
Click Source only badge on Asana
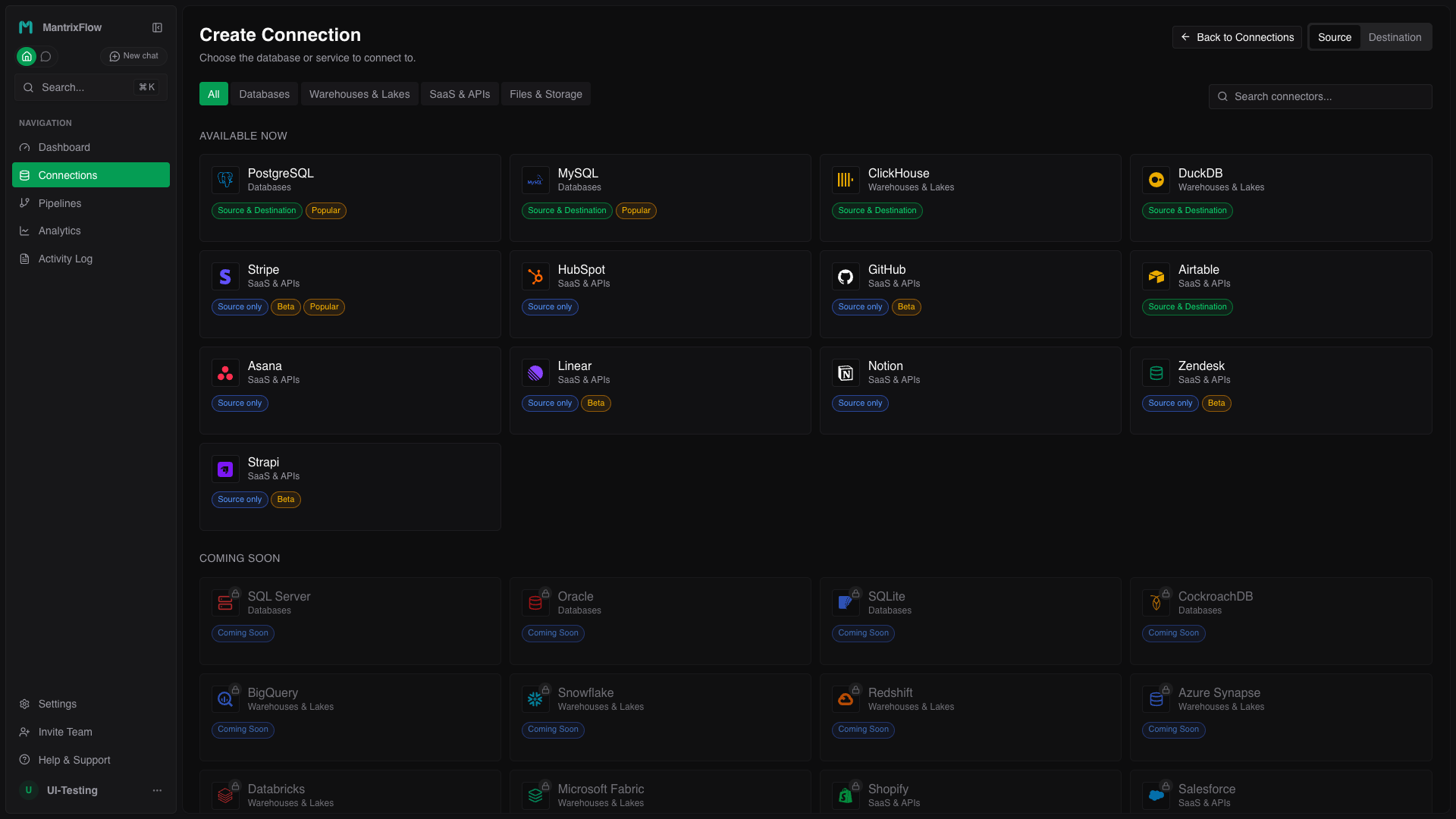click(240, 403)
